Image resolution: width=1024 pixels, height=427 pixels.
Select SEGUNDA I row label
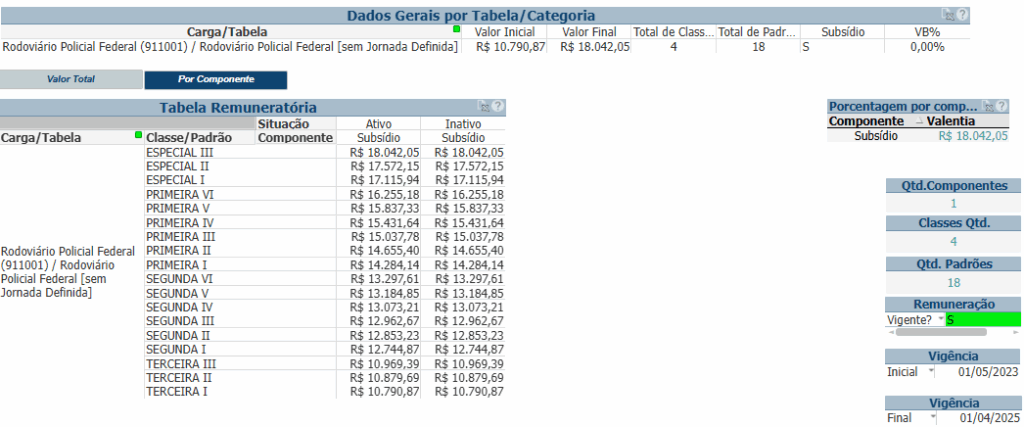176,349
